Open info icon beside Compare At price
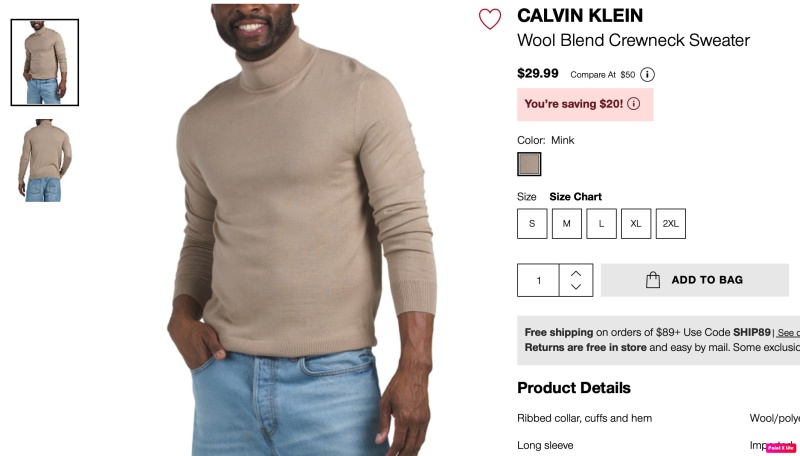The width and height of the screenshot is (800, 456). 647,74
